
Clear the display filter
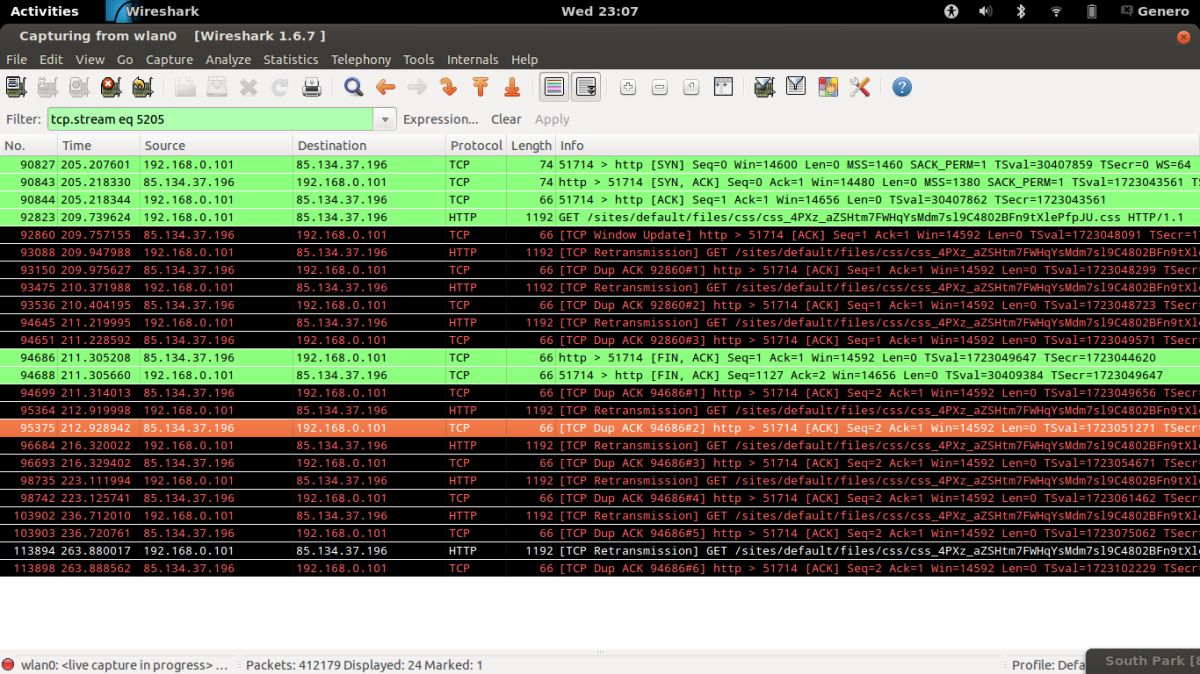pos(506,119)
